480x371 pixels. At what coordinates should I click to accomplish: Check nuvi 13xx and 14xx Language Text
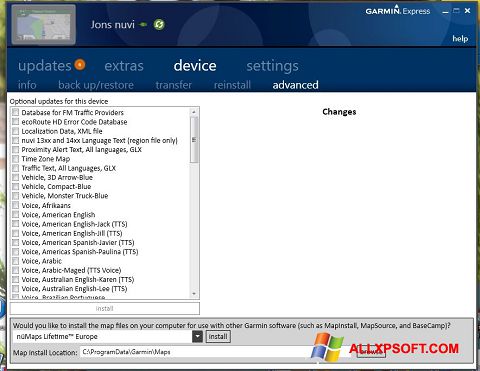16,140
